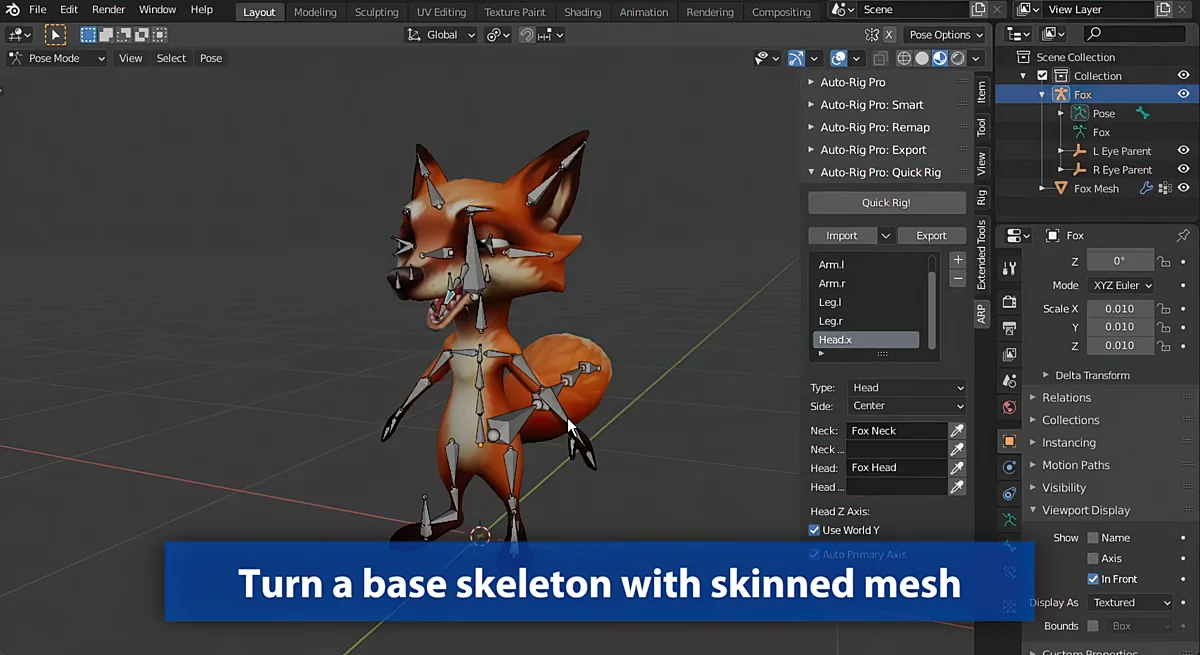1200x655 pixels.
Task: Click the Scale X value field
Action: pos(1119,309)
